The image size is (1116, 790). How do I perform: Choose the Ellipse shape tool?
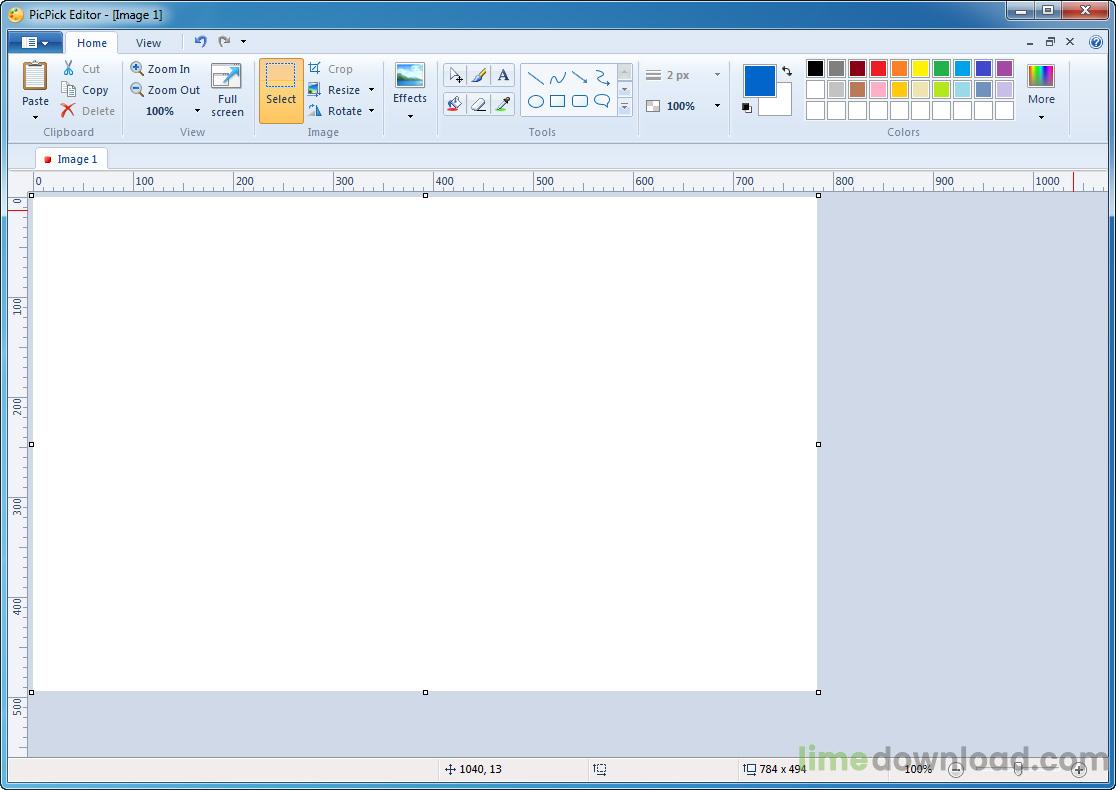536,101
